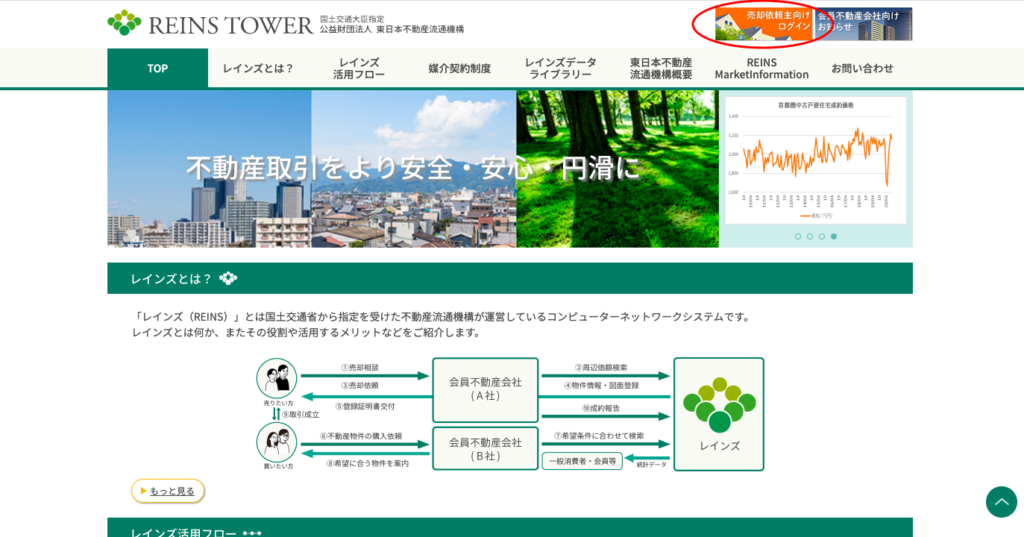The image size is (1024, 537).
Task: Open 会員不動産会社向けお知らせ banner
Action: pos(864,23)
